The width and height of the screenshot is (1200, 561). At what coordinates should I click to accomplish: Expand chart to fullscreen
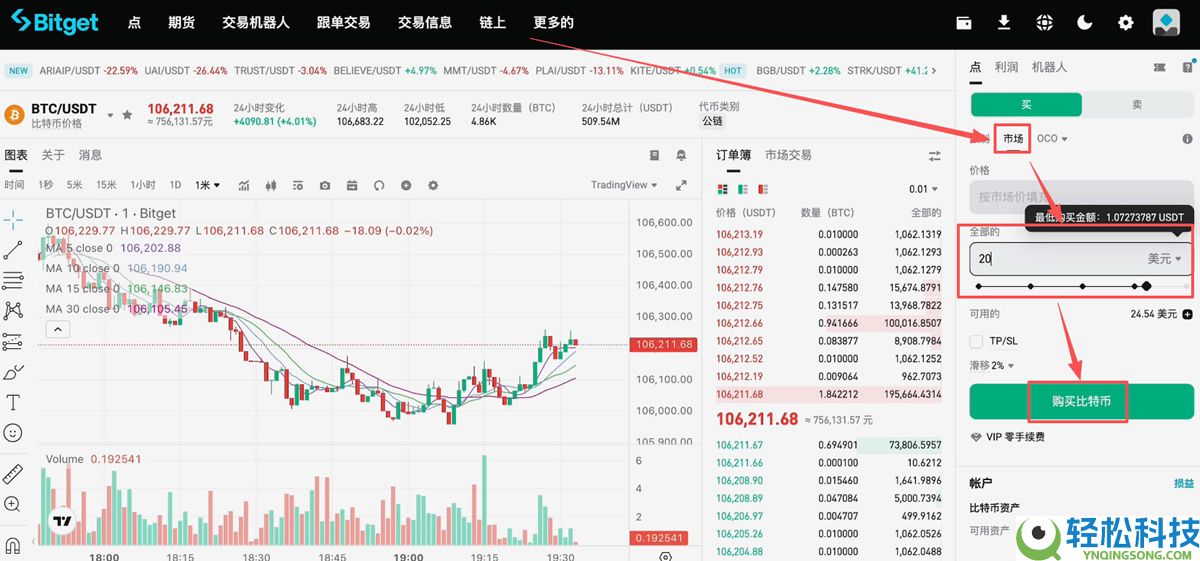point(681,185)
